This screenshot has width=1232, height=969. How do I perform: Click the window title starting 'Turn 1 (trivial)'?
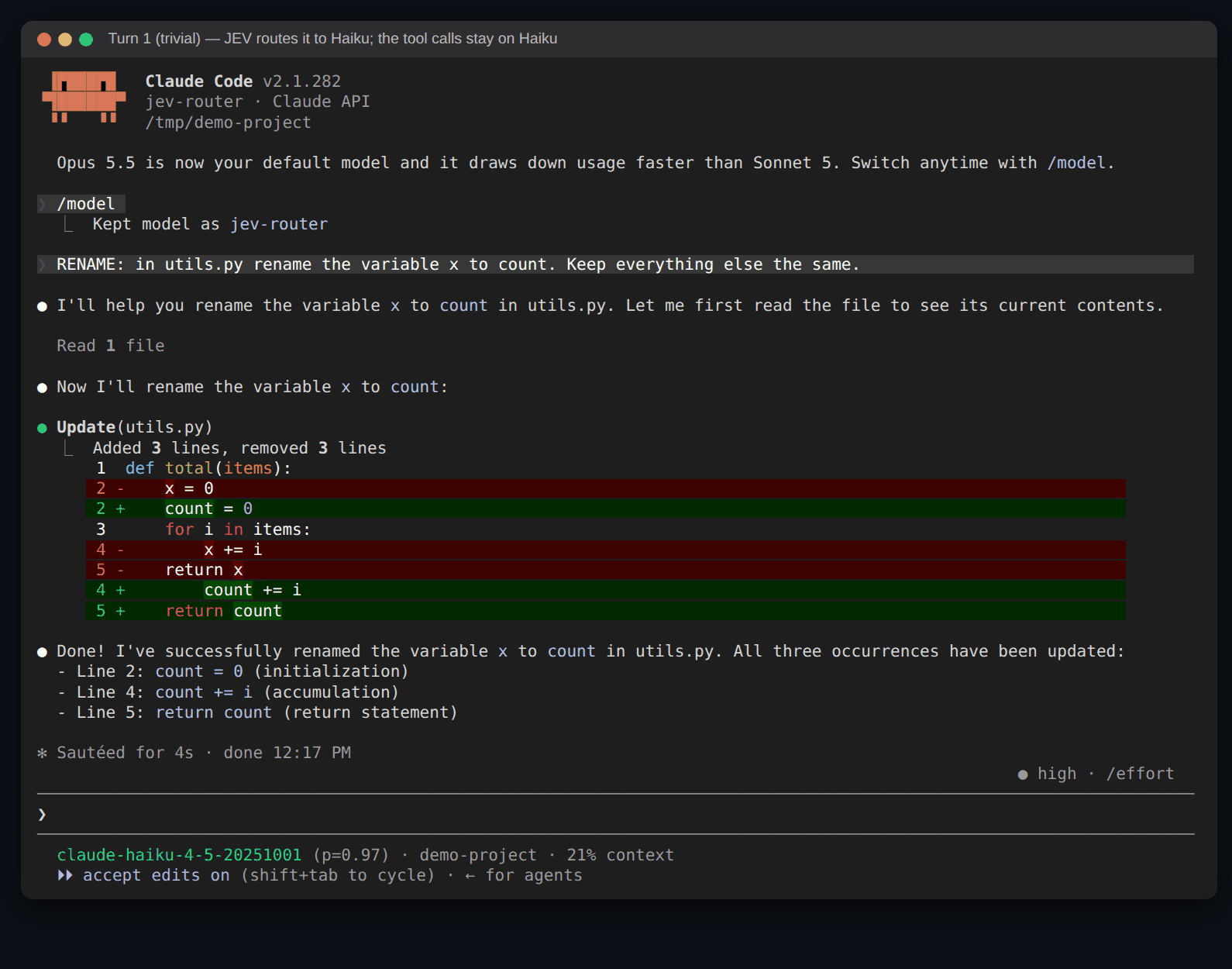(332, 39)
